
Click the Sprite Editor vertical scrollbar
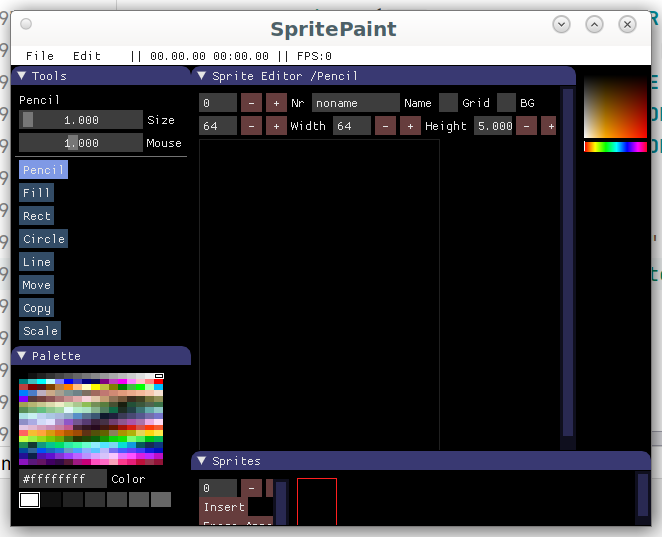point(568,262)
